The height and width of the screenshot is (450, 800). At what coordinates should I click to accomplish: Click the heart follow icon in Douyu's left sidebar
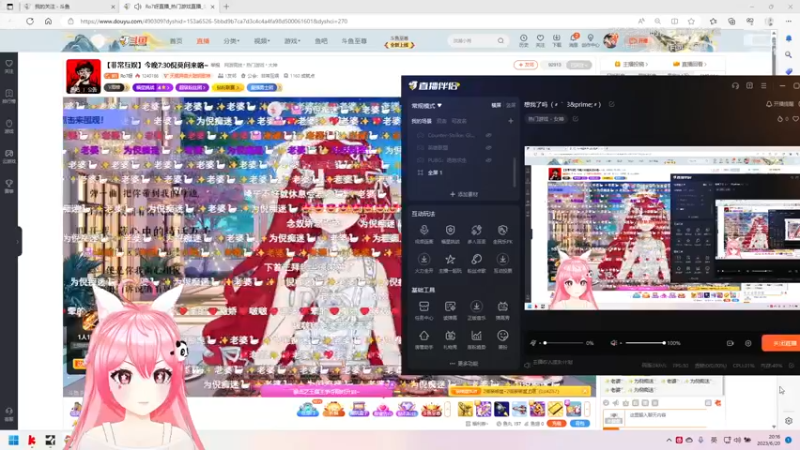pyautogui.click(x=9, y=66)
